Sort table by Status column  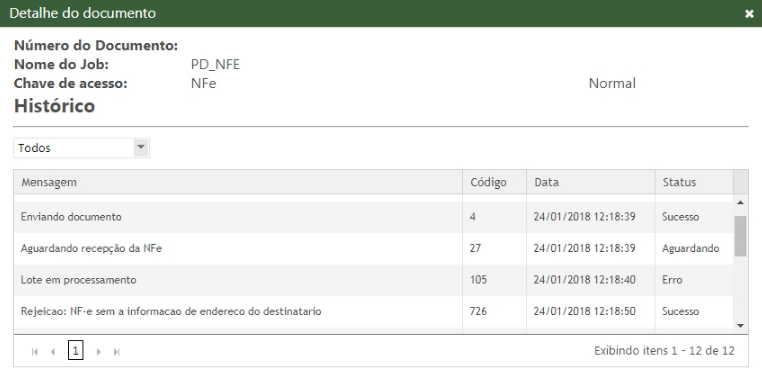click(x=694, y=182)
